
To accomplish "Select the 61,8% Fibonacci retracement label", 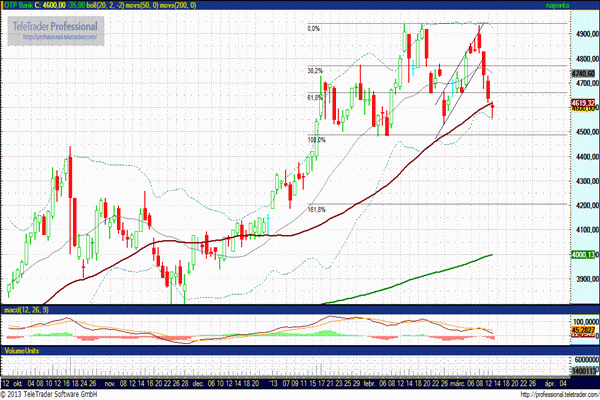I will [314, 98].
